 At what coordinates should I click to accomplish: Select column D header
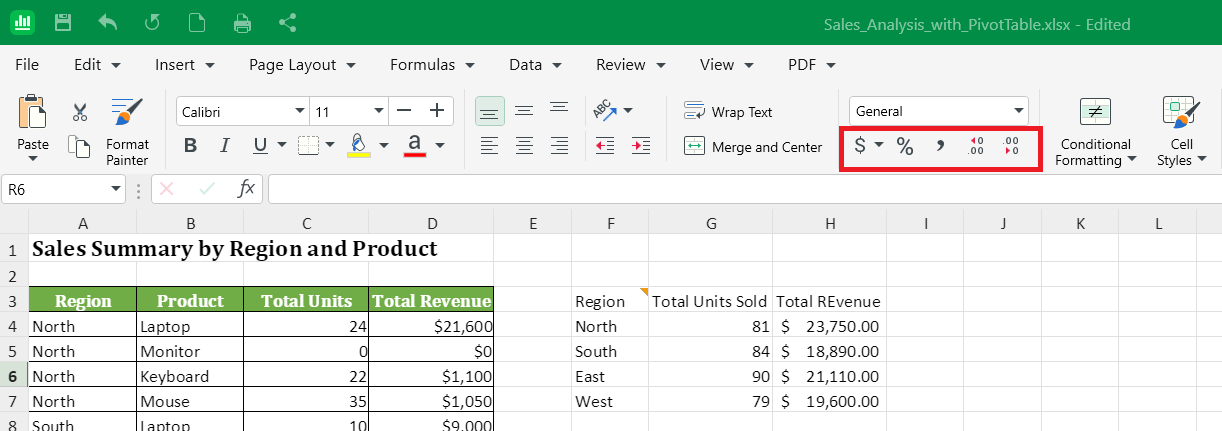coord(431,224)
